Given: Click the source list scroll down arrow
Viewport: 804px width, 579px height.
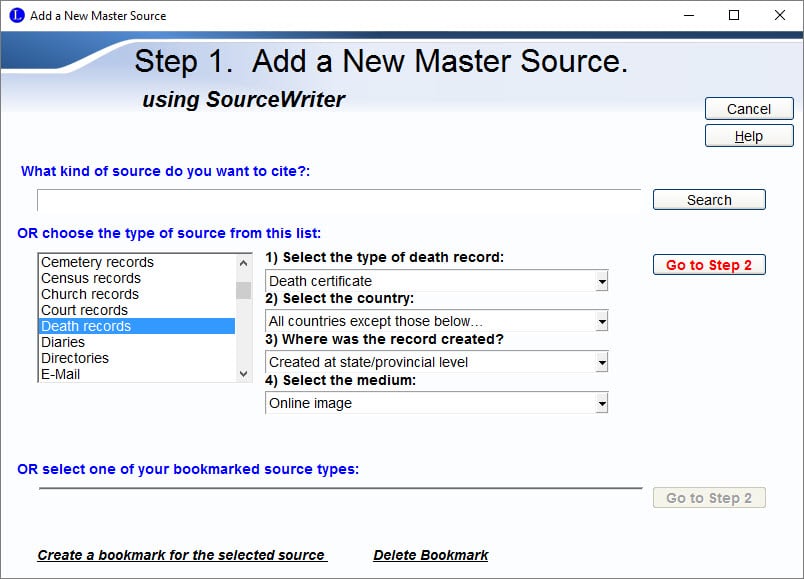Looking at the screenshot, I should 244,374.
